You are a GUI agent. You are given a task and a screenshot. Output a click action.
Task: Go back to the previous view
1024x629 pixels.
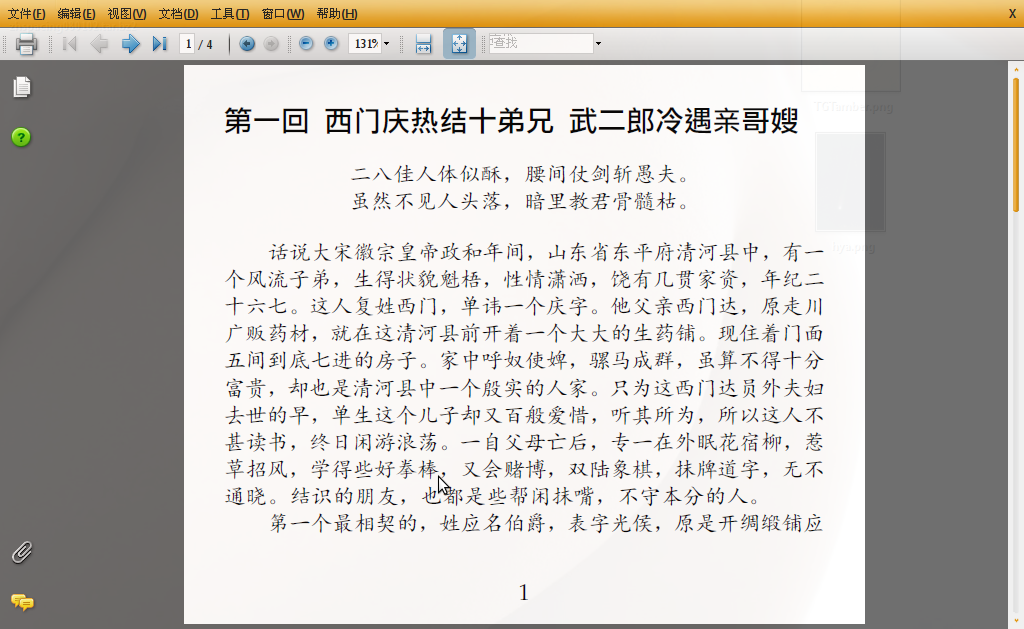[247, 44]
